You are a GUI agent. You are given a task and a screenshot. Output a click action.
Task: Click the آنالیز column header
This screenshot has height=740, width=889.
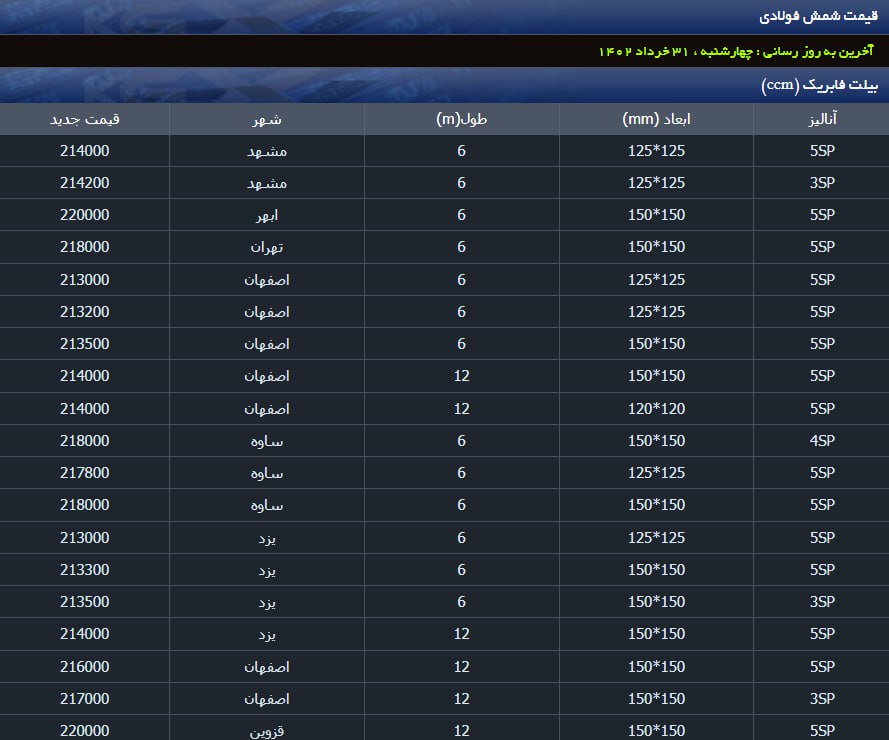point(822,119)
